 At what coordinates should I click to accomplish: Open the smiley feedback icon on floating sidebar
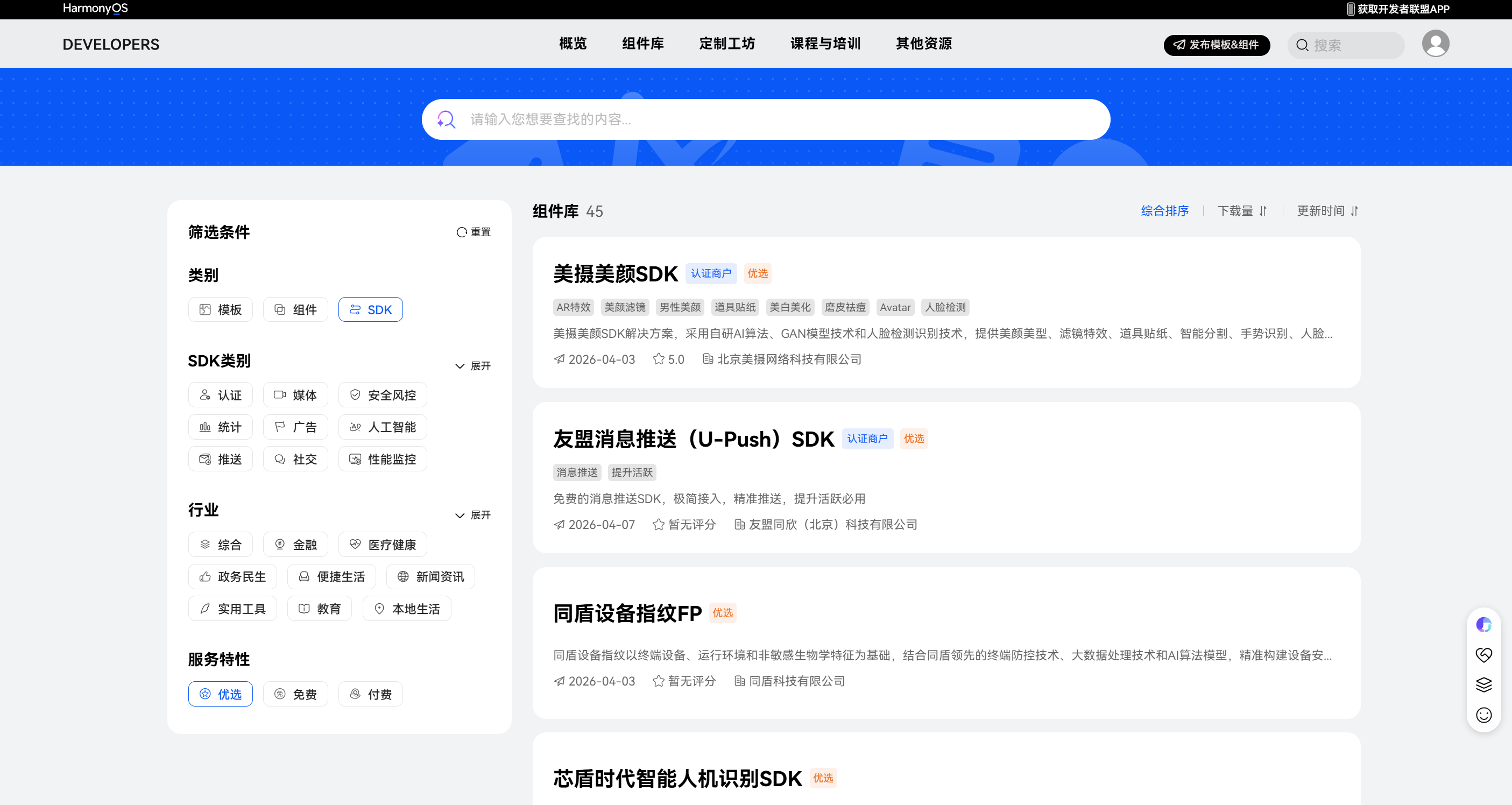[x=1485, y=715]
